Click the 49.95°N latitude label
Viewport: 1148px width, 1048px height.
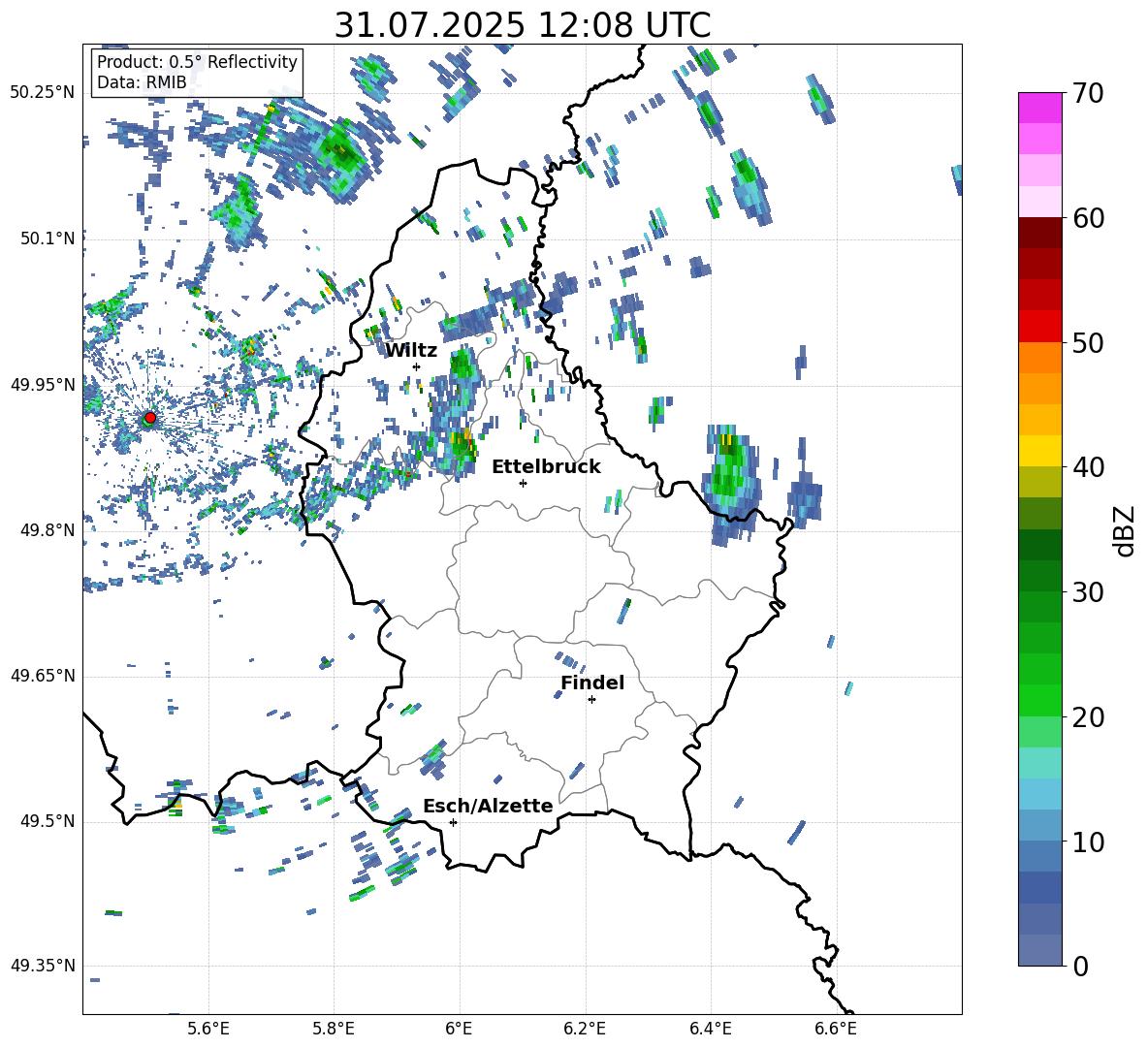(x=43, y=385)
